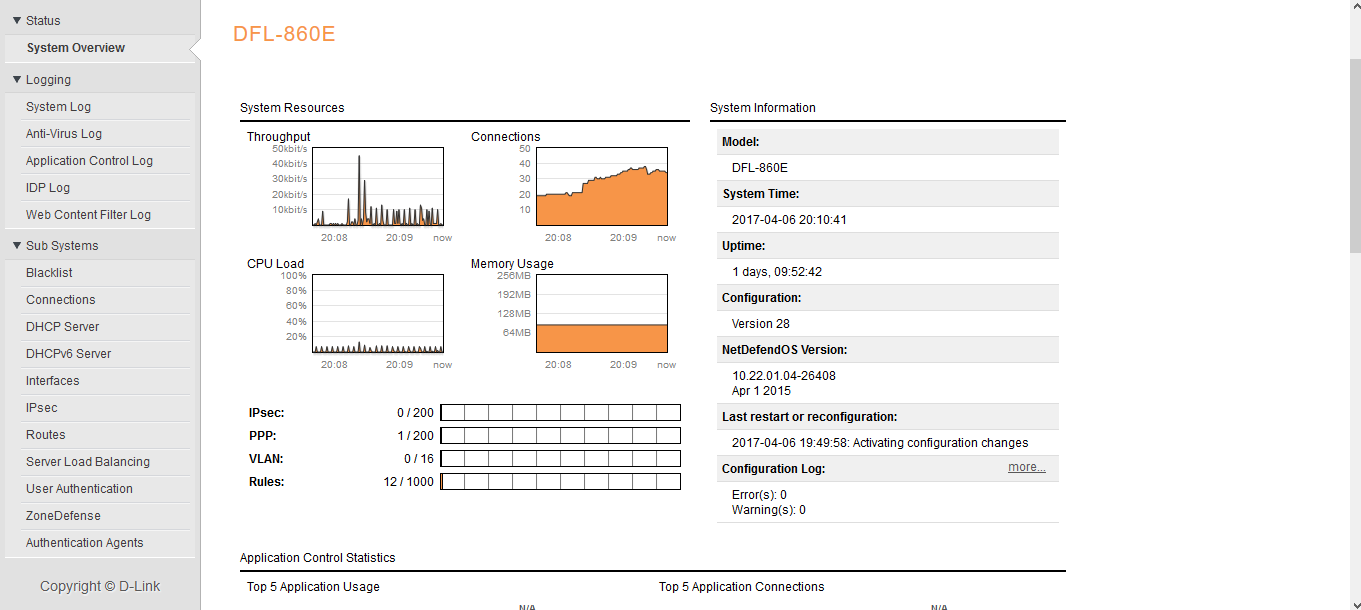Collapse the Logging section triangle

[17, 79]
